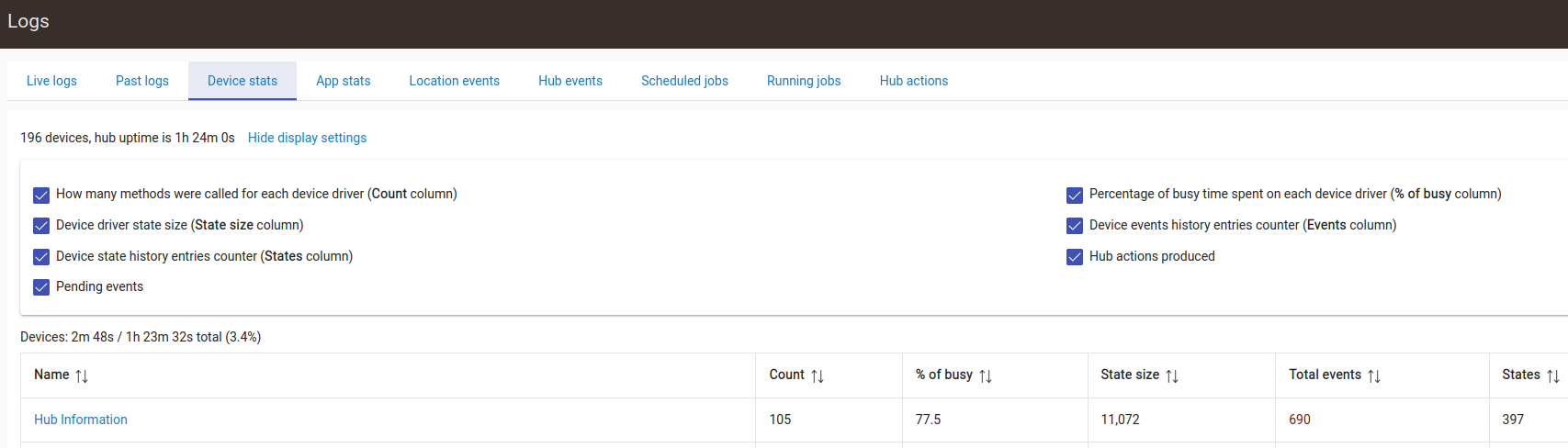Toggle the States column history checkbox
The image size is (1568, 448).
[41, 257]
